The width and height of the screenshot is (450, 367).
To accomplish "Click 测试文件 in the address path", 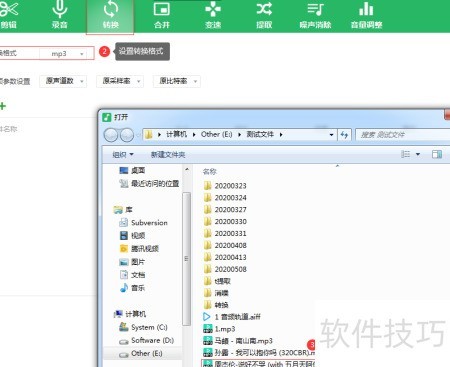I will 260,134.
